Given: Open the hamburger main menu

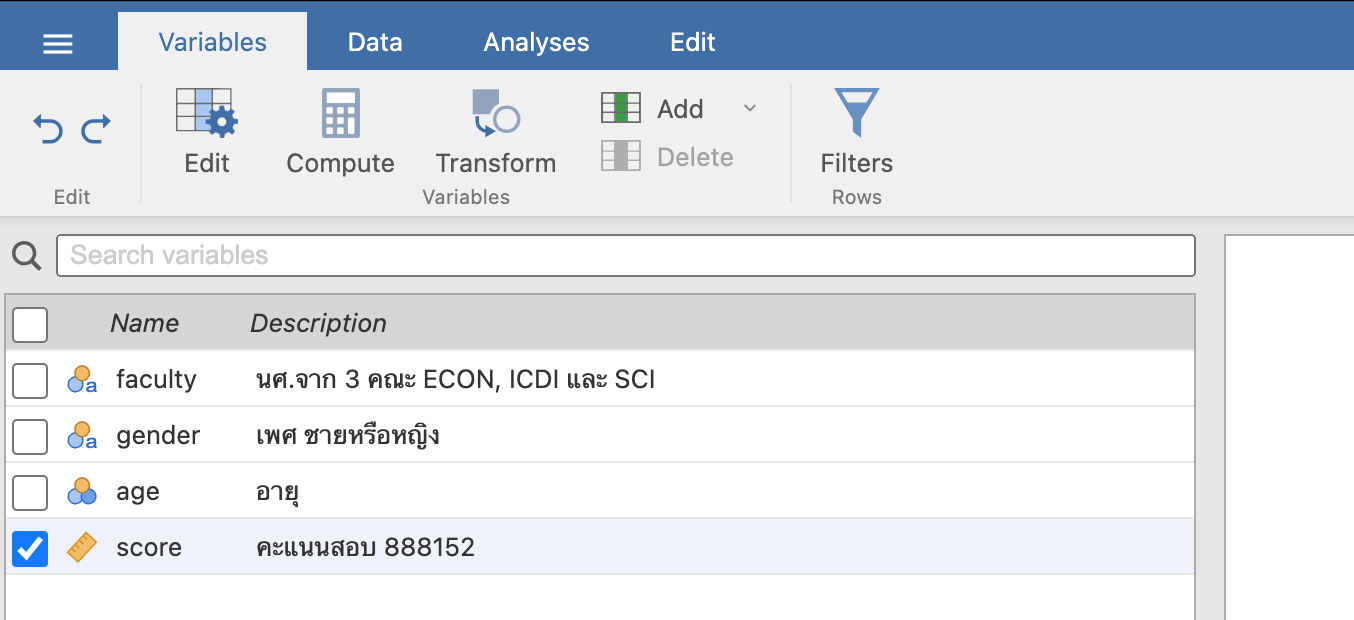Looking at the screenshot, I should click(x=58, y=44).
